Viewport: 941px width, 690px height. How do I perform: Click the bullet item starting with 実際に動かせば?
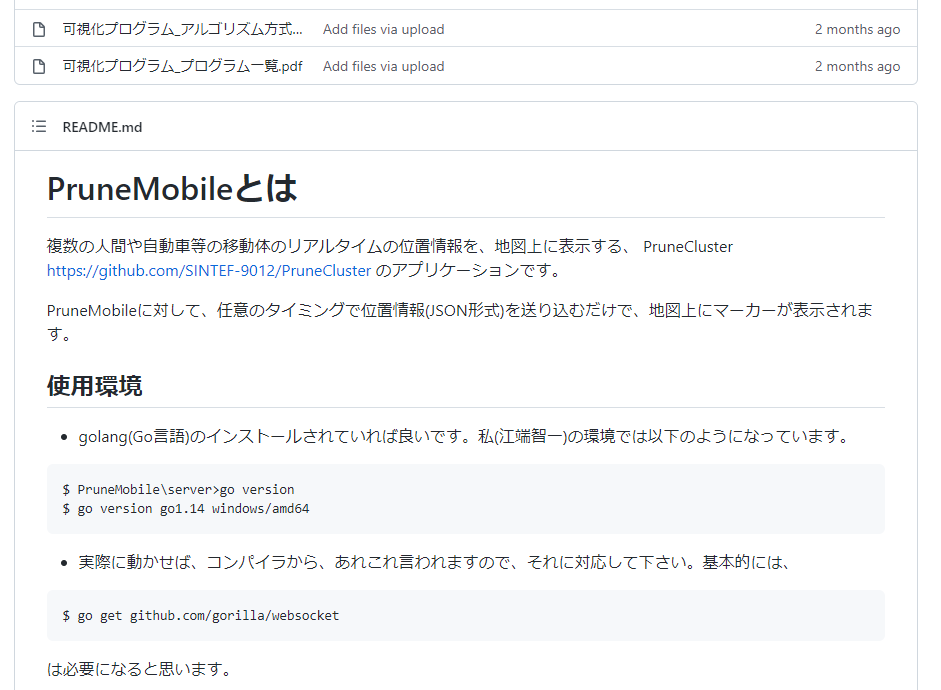(435, 562)
